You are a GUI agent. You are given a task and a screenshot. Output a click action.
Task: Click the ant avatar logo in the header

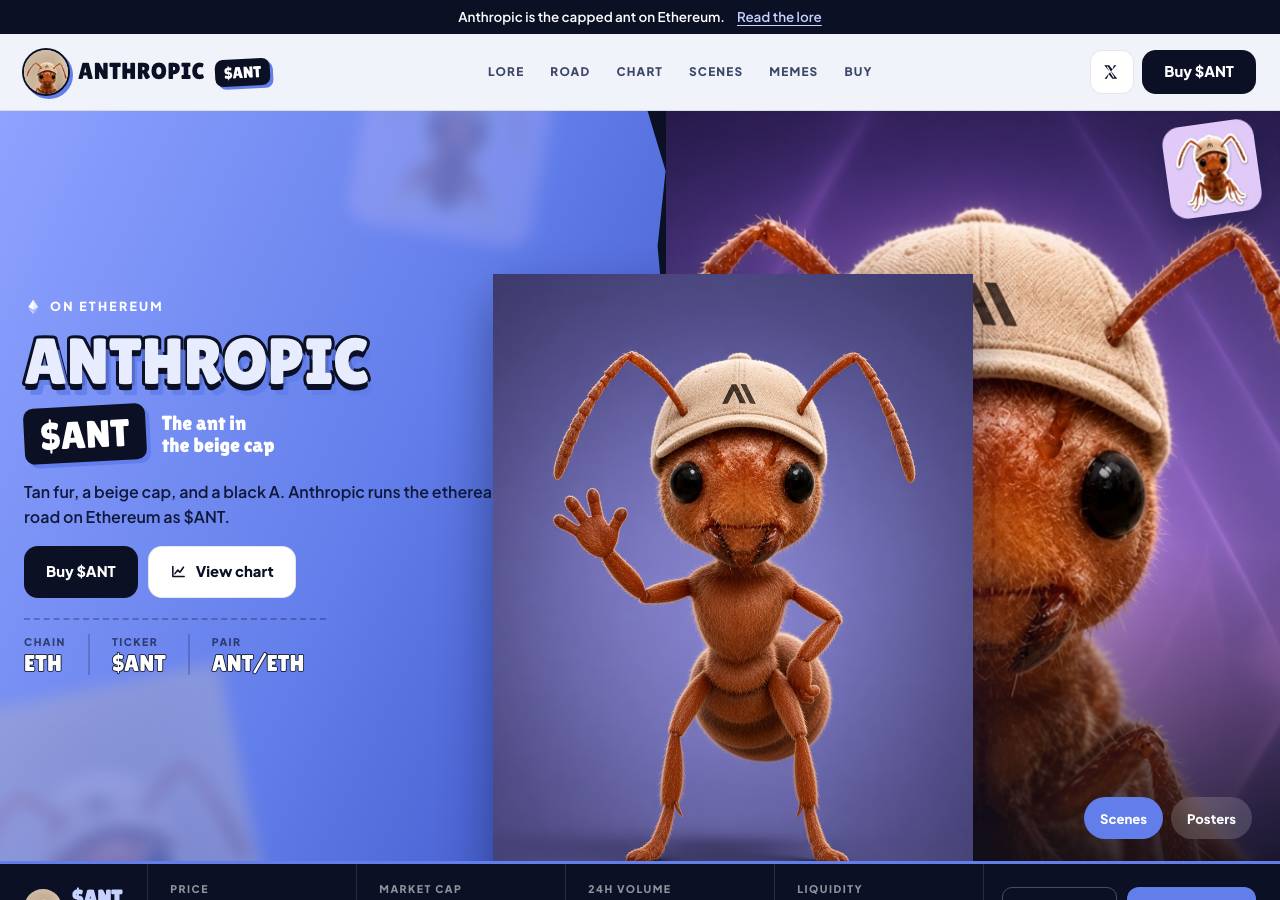click(46, 72)
